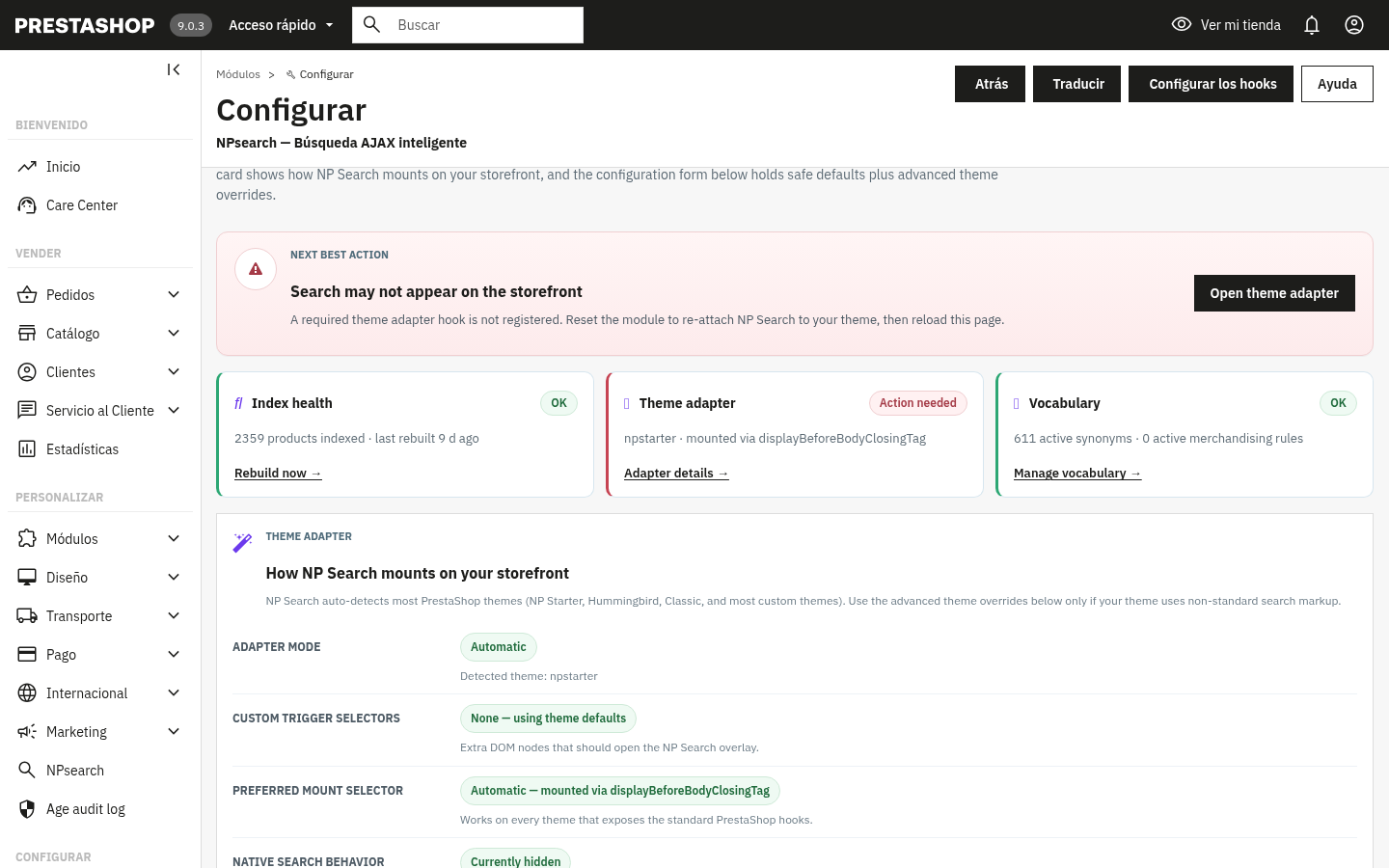Click Open theme adapter button
The image size is (1389, 868).
click(1274, 293)
